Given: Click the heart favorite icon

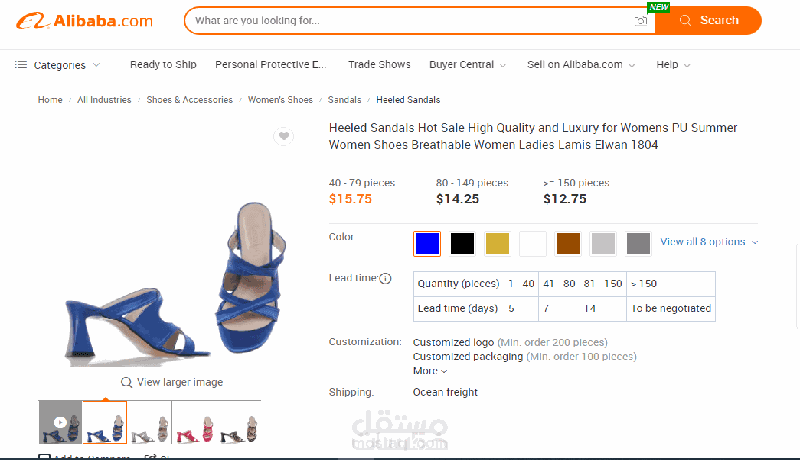Looking at the screenshot, I should [x=284, y=136].
